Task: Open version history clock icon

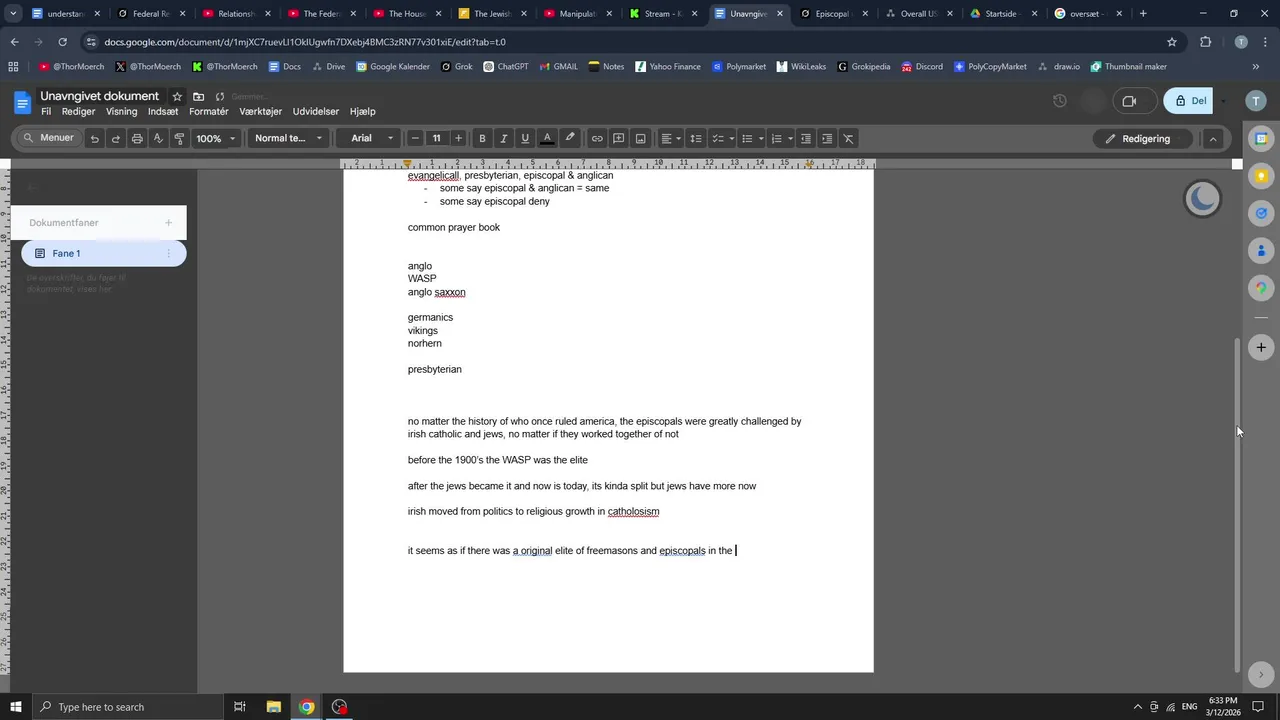Action: click(1060, 101)
